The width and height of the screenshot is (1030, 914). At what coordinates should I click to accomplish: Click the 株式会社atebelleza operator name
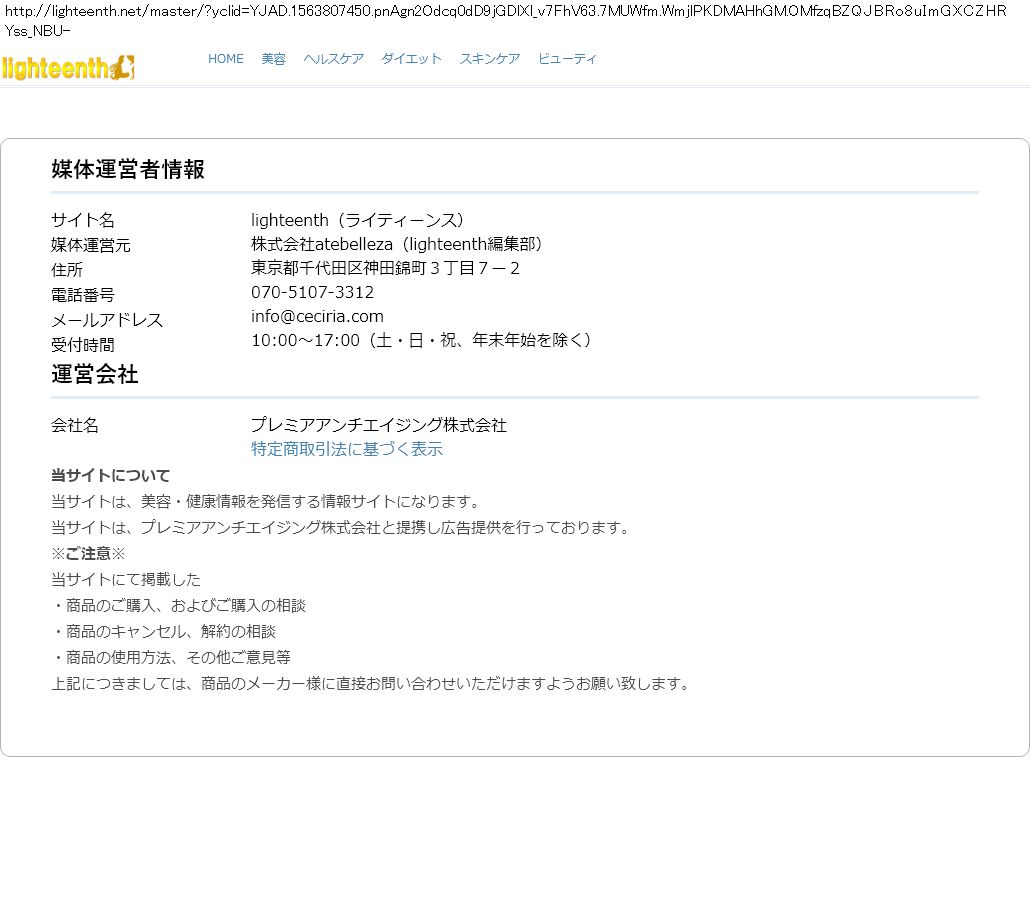(398, 245)
